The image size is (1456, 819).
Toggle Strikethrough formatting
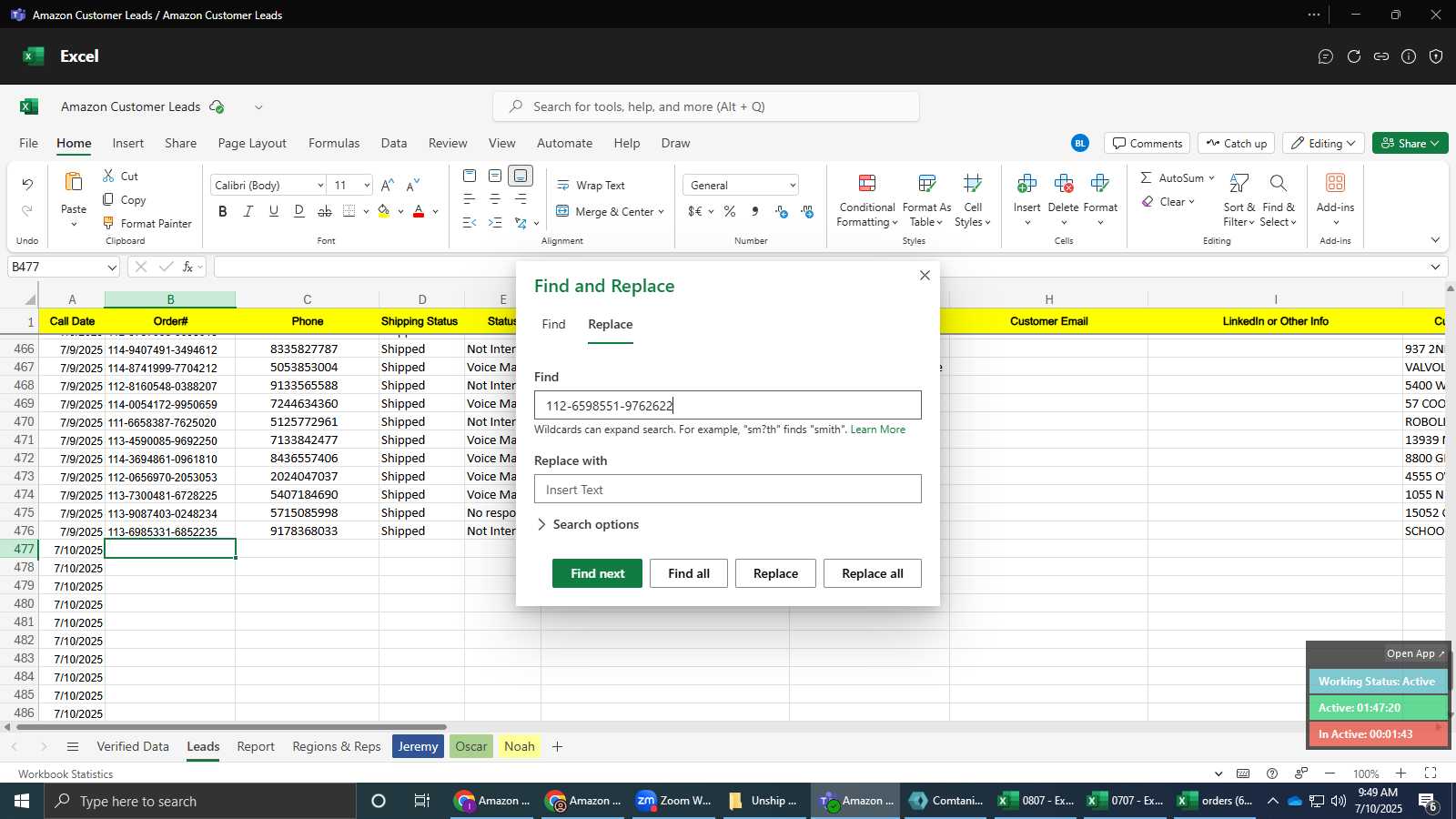pos(325,211)
